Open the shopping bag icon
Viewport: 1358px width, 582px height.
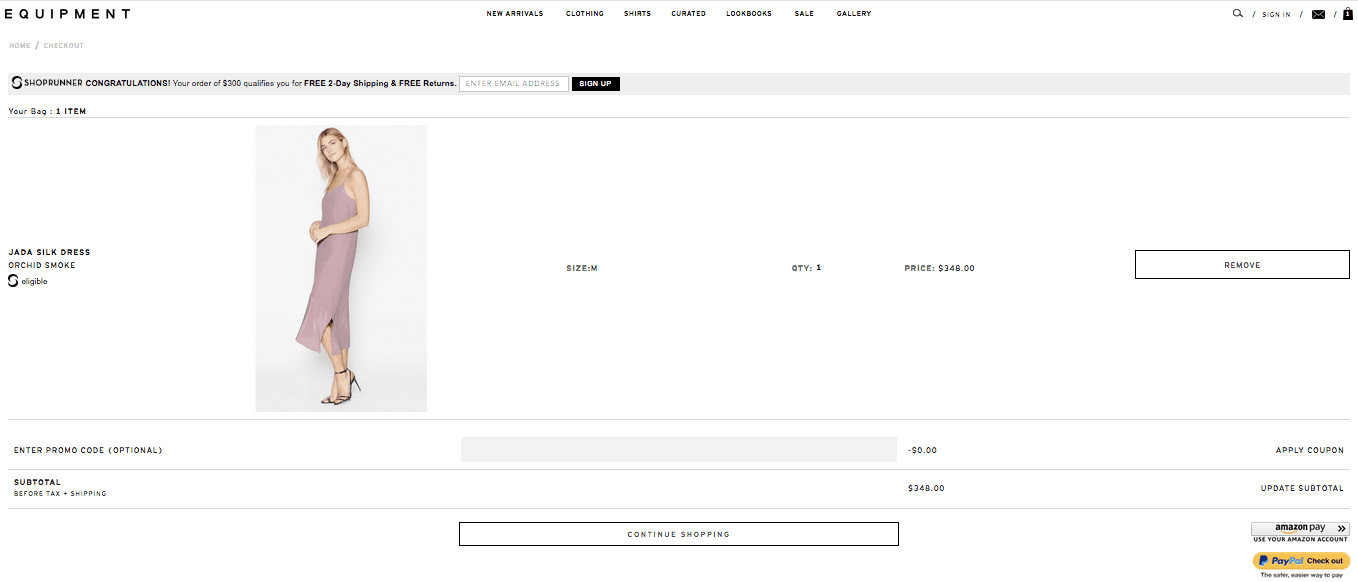1347,14
